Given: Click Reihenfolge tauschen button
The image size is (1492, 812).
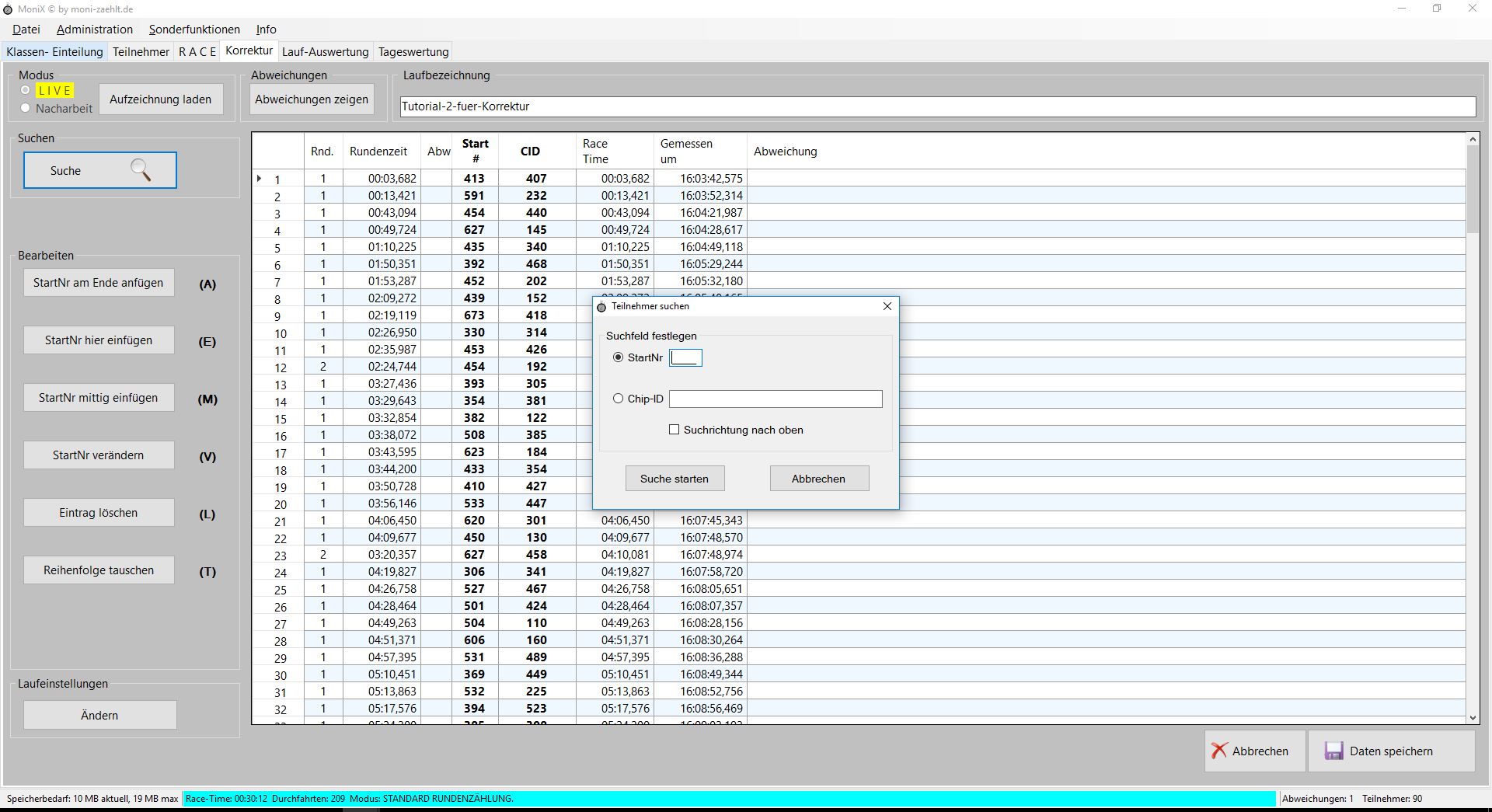Looking at the screenshot, I should coord(99,570).
